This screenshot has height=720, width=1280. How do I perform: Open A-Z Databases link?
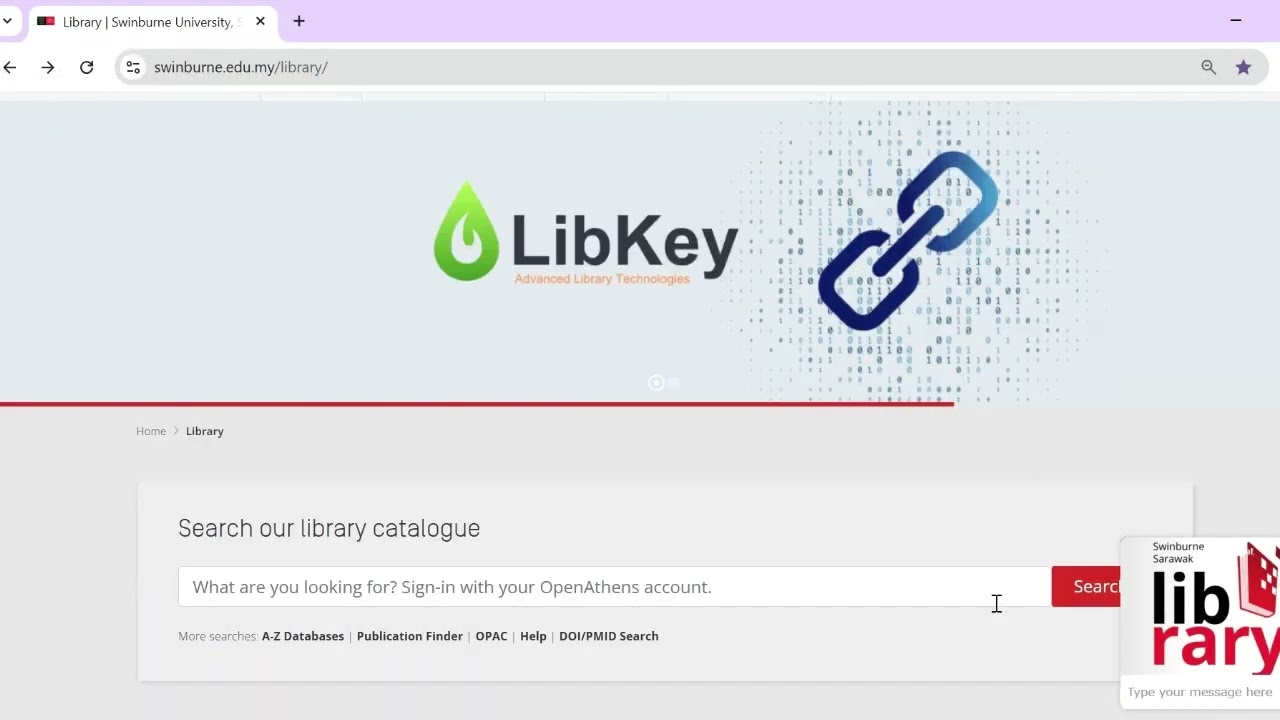[303, 636]
